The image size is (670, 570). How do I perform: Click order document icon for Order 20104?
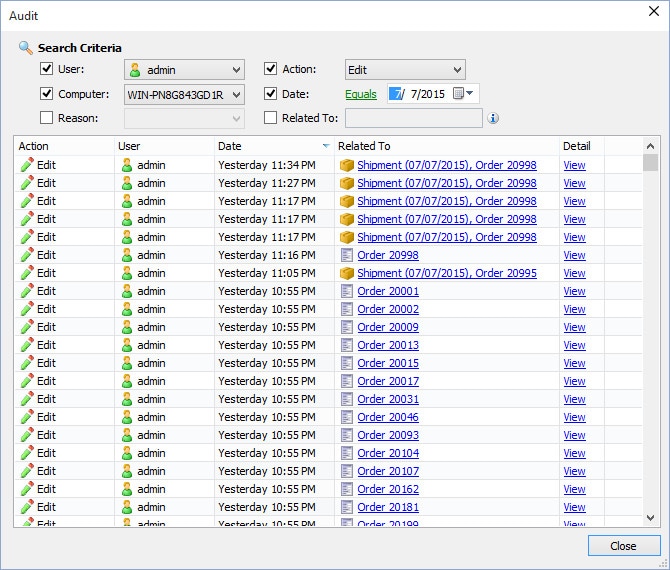347,453
